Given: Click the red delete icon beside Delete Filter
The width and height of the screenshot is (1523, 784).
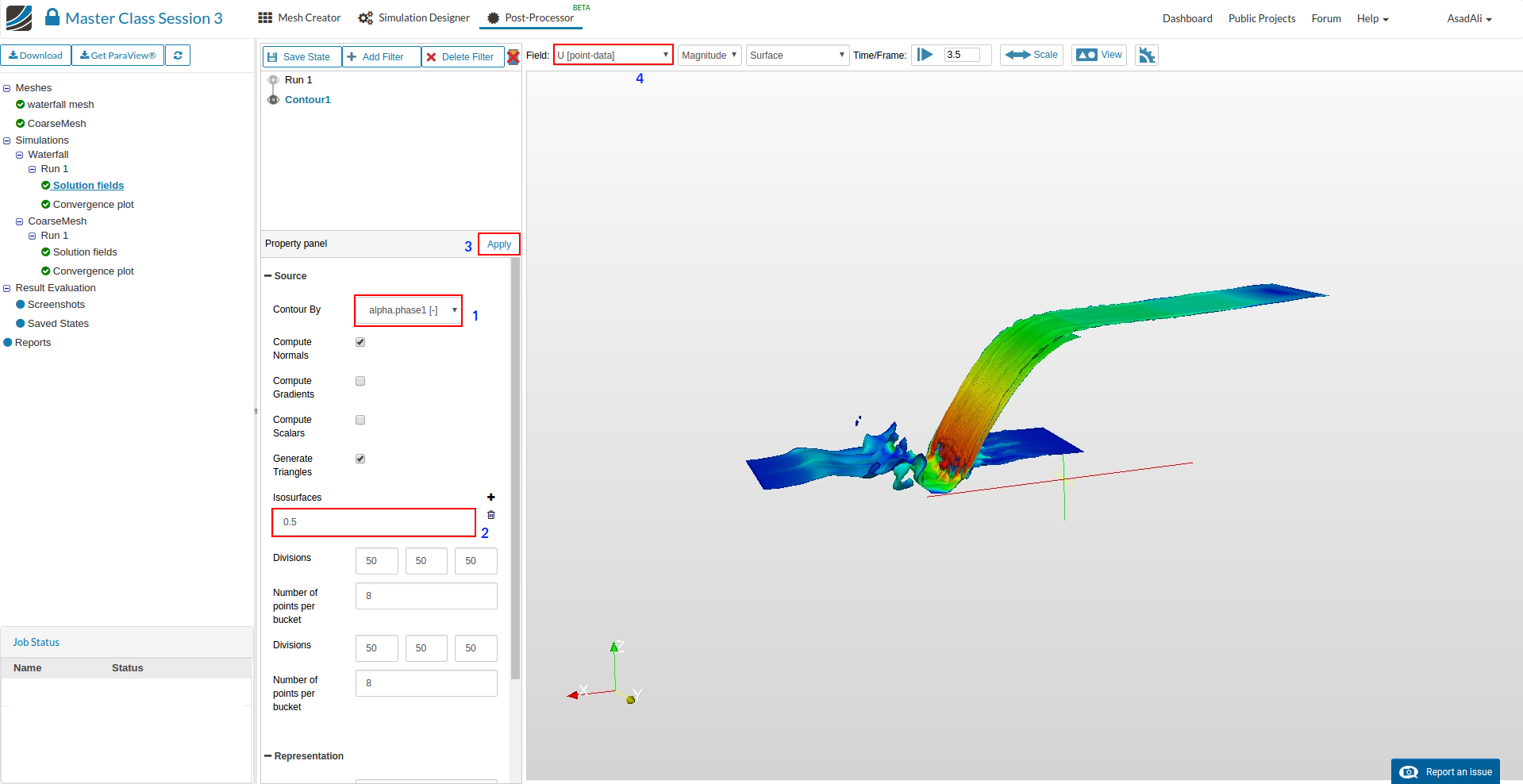Looking at the screenshot, I should [x=513, y=56].
